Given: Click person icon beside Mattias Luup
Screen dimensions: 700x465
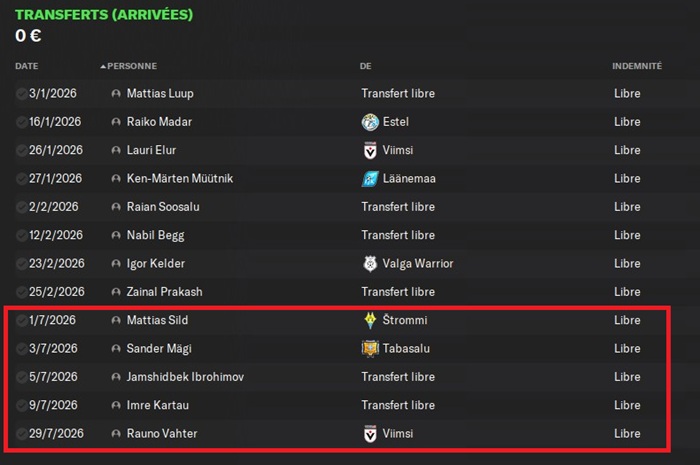Looking at the screenshot, I should tap(116, 94).
